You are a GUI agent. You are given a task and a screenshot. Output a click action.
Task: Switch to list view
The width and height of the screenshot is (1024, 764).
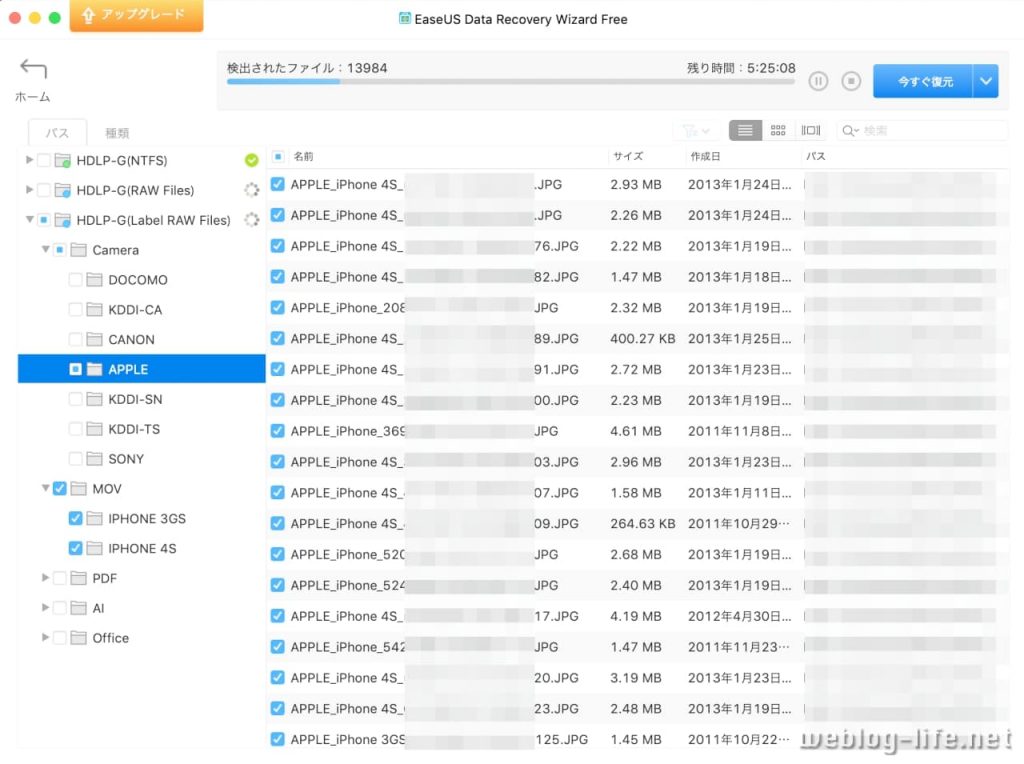coord(745,130)
